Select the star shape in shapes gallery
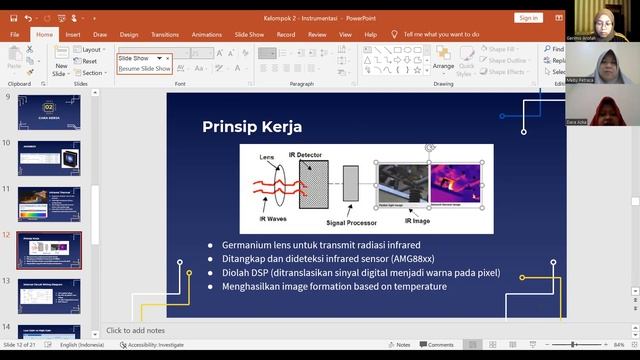640x360 pixels. tap(417, 70)
